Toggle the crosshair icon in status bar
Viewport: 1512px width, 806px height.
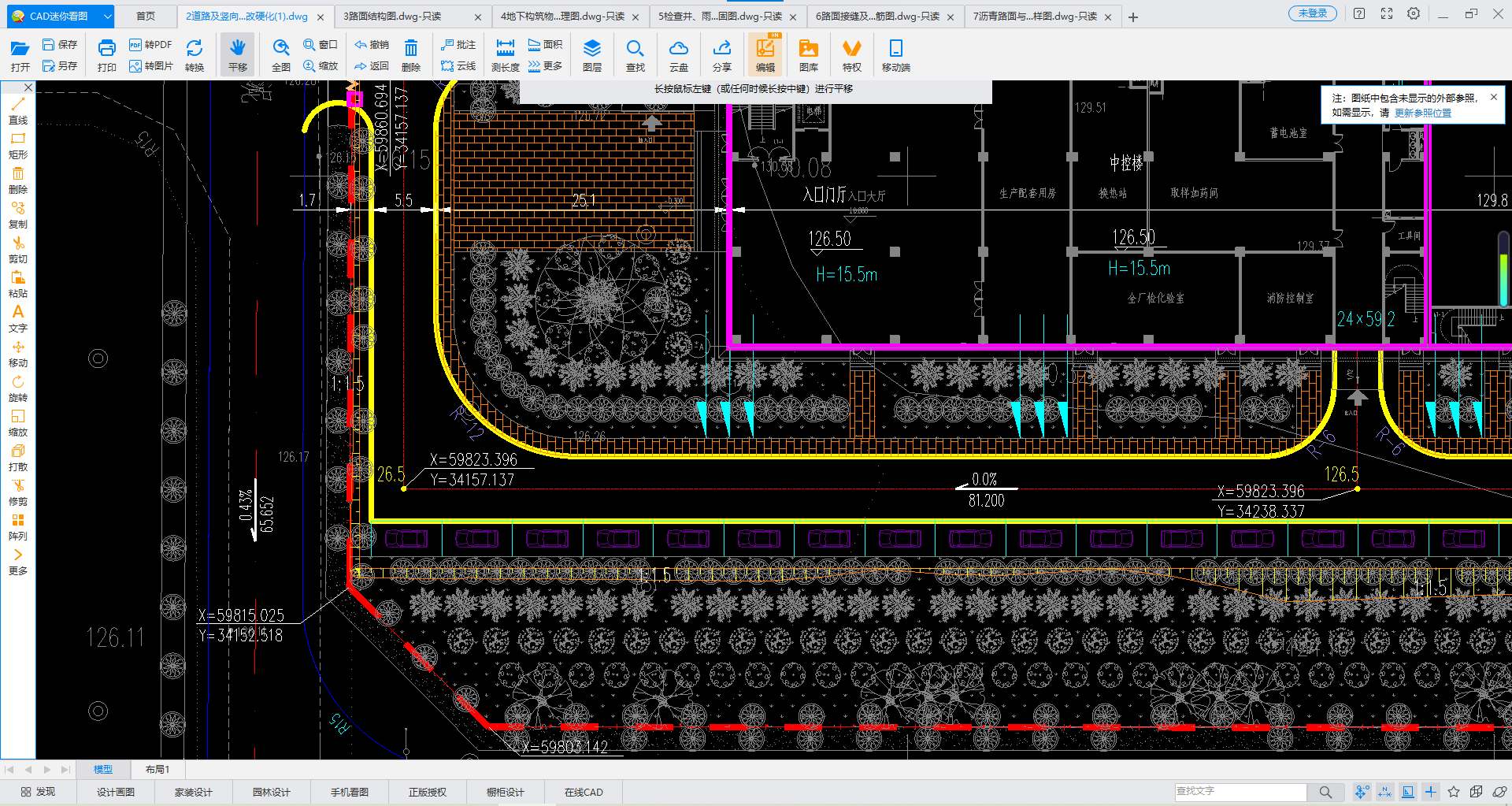click(1431, 792)
